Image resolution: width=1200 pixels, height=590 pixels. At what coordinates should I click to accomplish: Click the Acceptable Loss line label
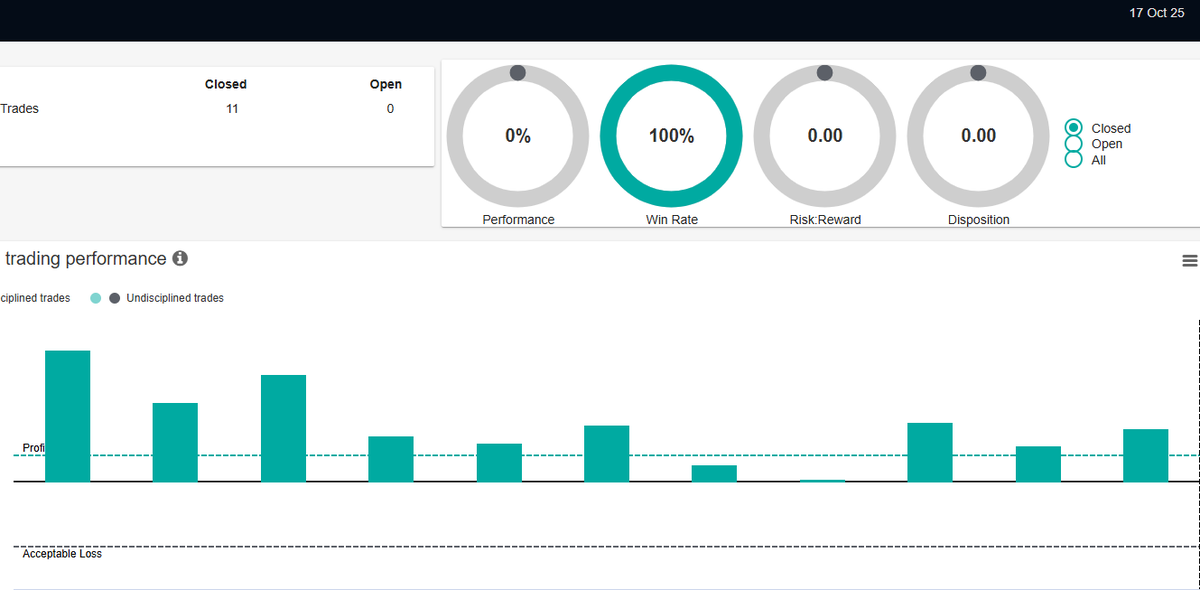62,554
